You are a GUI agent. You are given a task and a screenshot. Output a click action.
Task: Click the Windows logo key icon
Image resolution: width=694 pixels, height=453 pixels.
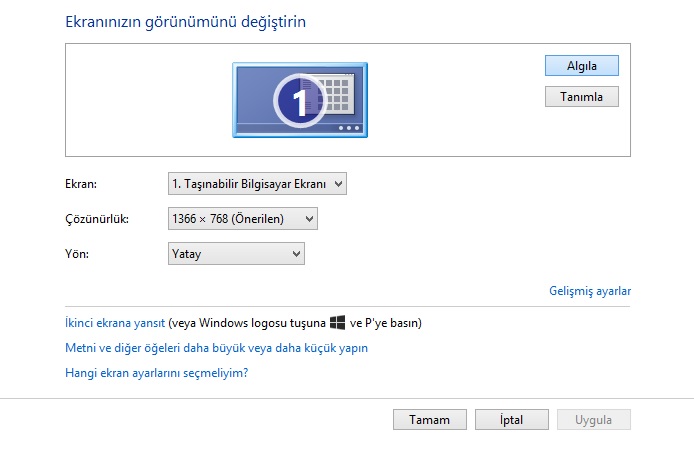point(338,322)
